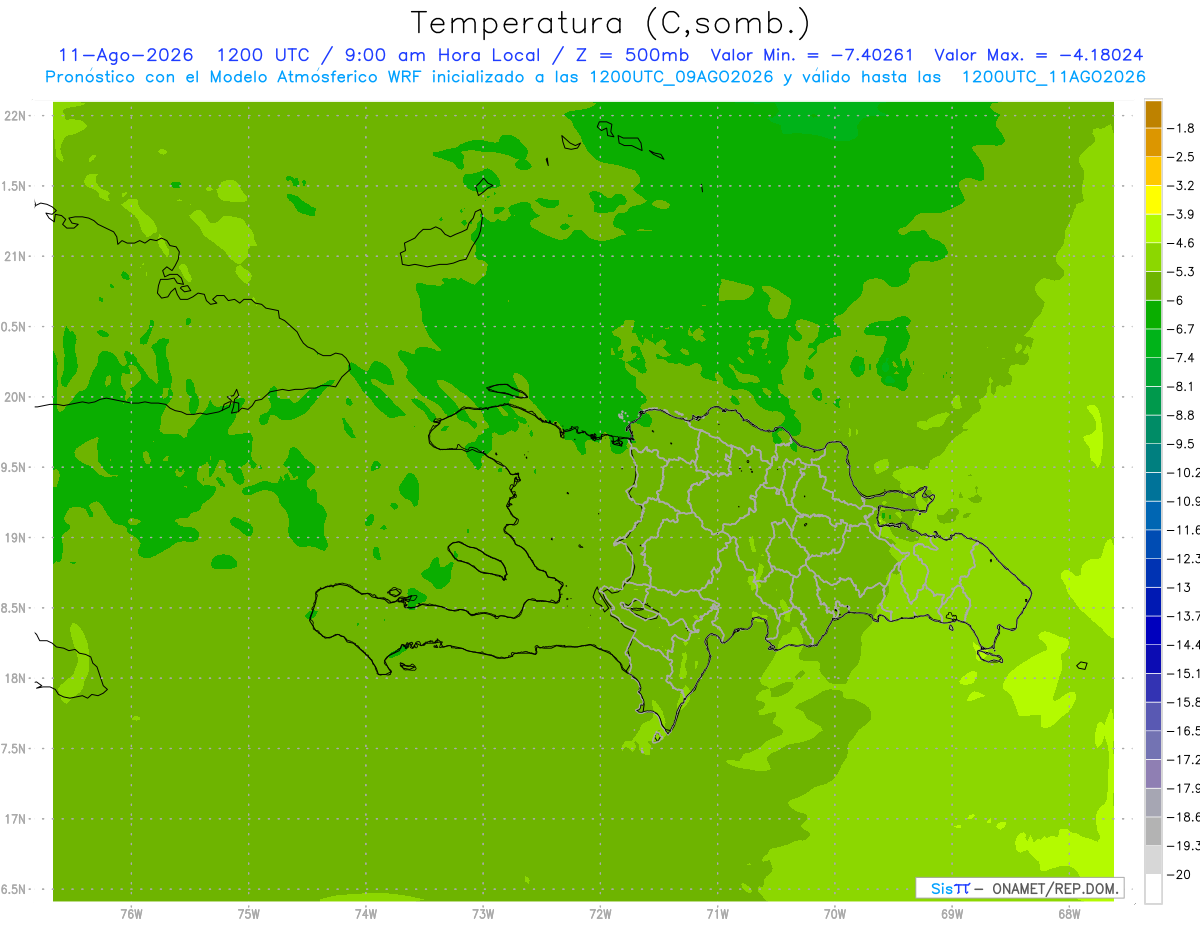This screenshot has height=927, width=1200.
Task: Click the "-3.9" colorbar value
Action: pyautogui.click(x=1182, y=214)
